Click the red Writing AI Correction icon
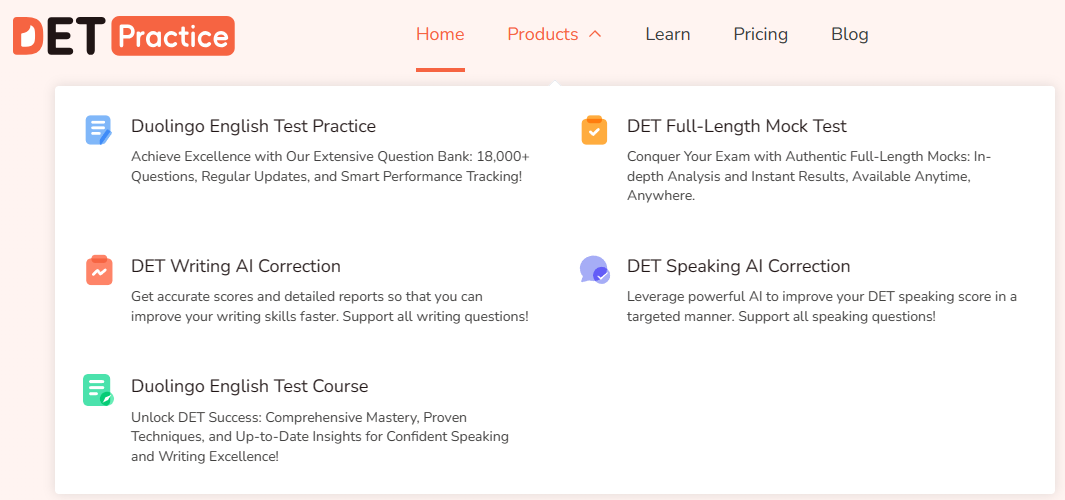Screen dimensions: 1065x500 pos(98,270)
